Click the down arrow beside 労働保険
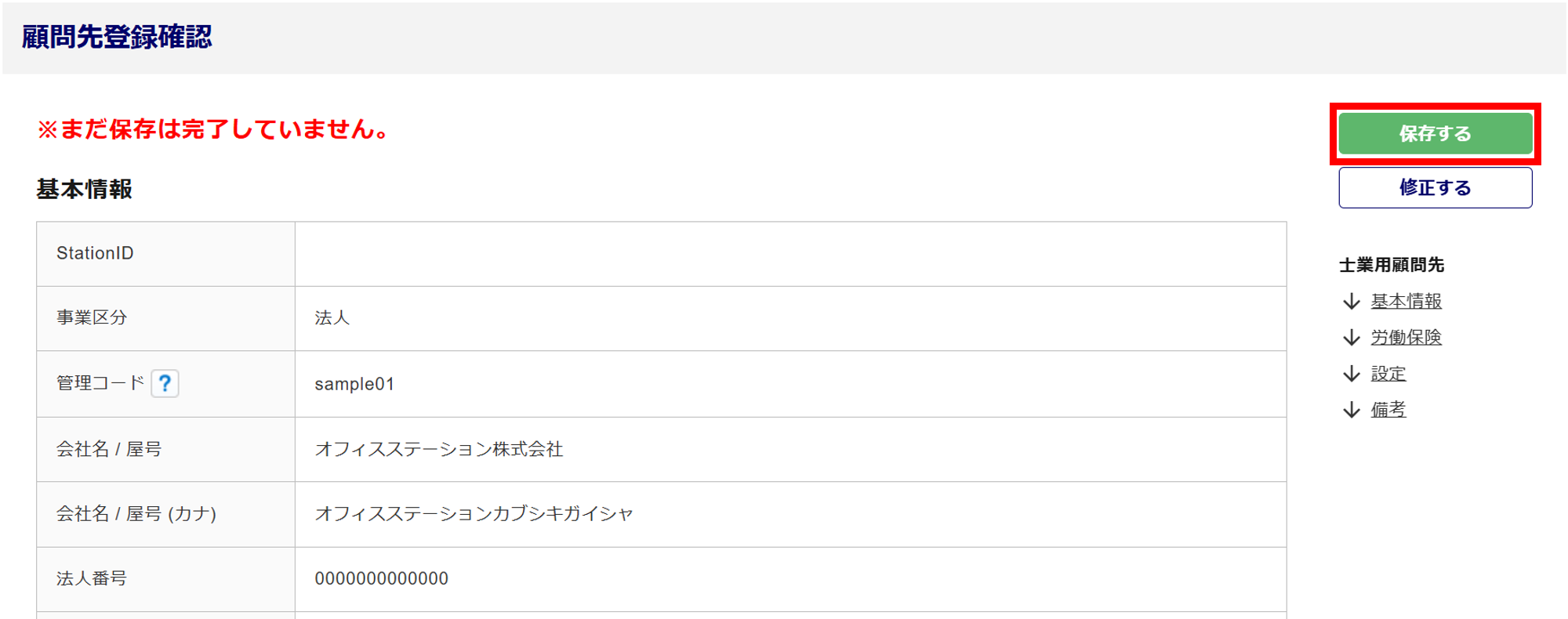 point(1352,337)
